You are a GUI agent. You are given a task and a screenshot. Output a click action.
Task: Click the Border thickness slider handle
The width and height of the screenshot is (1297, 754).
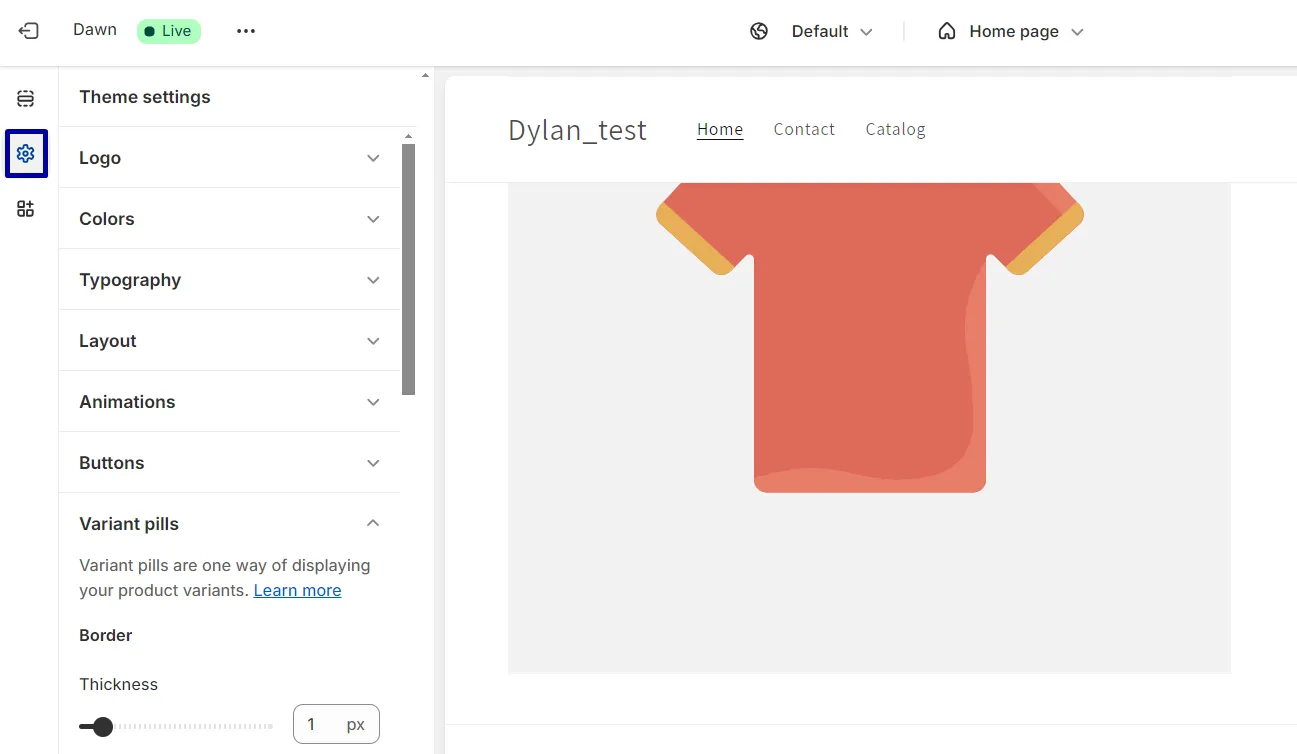(102, 726)
